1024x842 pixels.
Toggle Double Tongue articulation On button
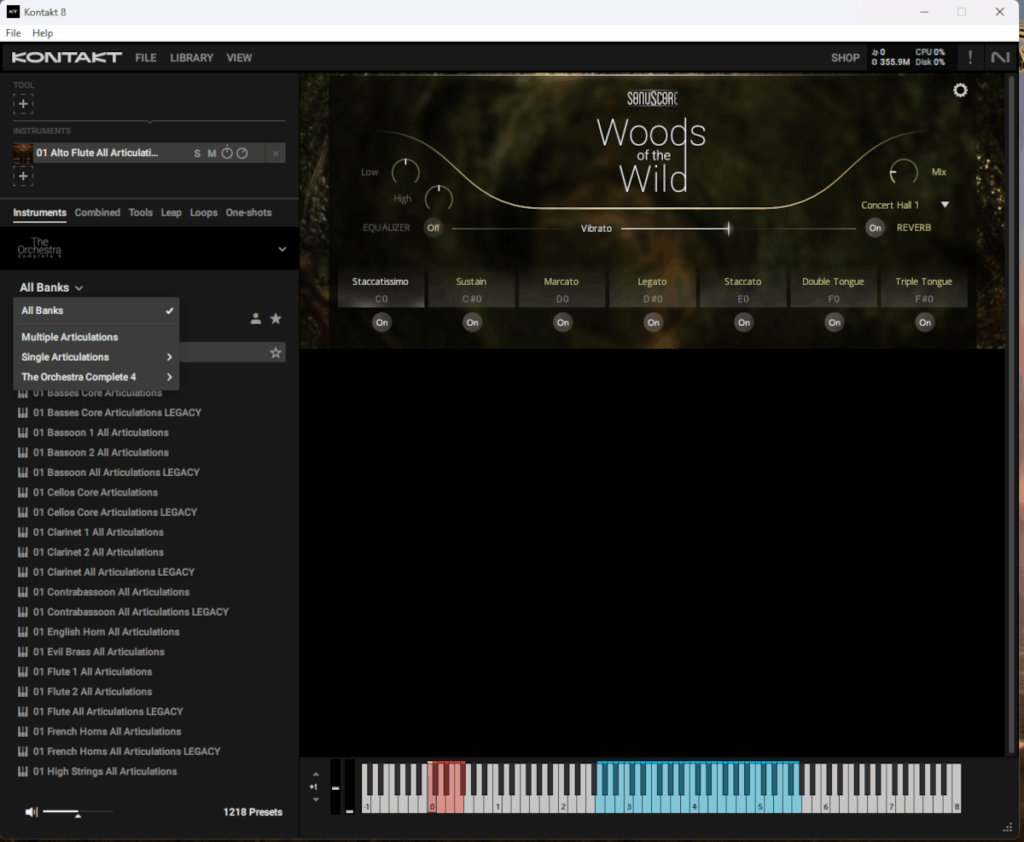click(x=834, y=323)
